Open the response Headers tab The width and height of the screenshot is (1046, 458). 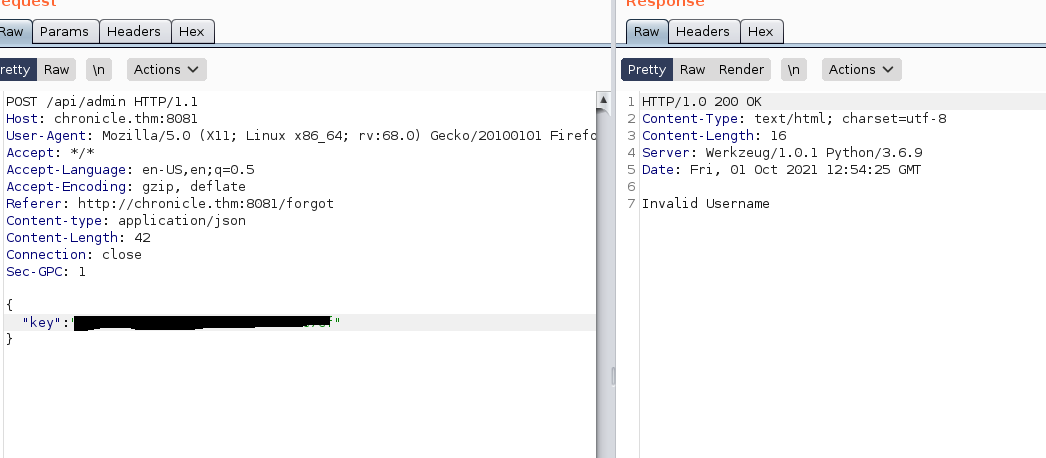click(702, 32)
